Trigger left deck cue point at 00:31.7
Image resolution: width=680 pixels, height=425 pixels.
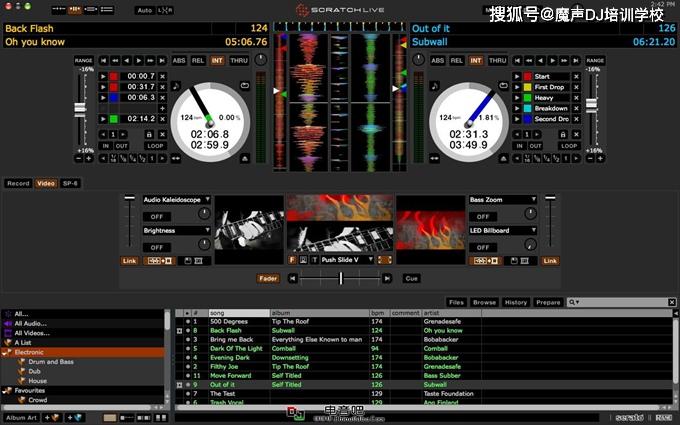[x=103, y=87]
